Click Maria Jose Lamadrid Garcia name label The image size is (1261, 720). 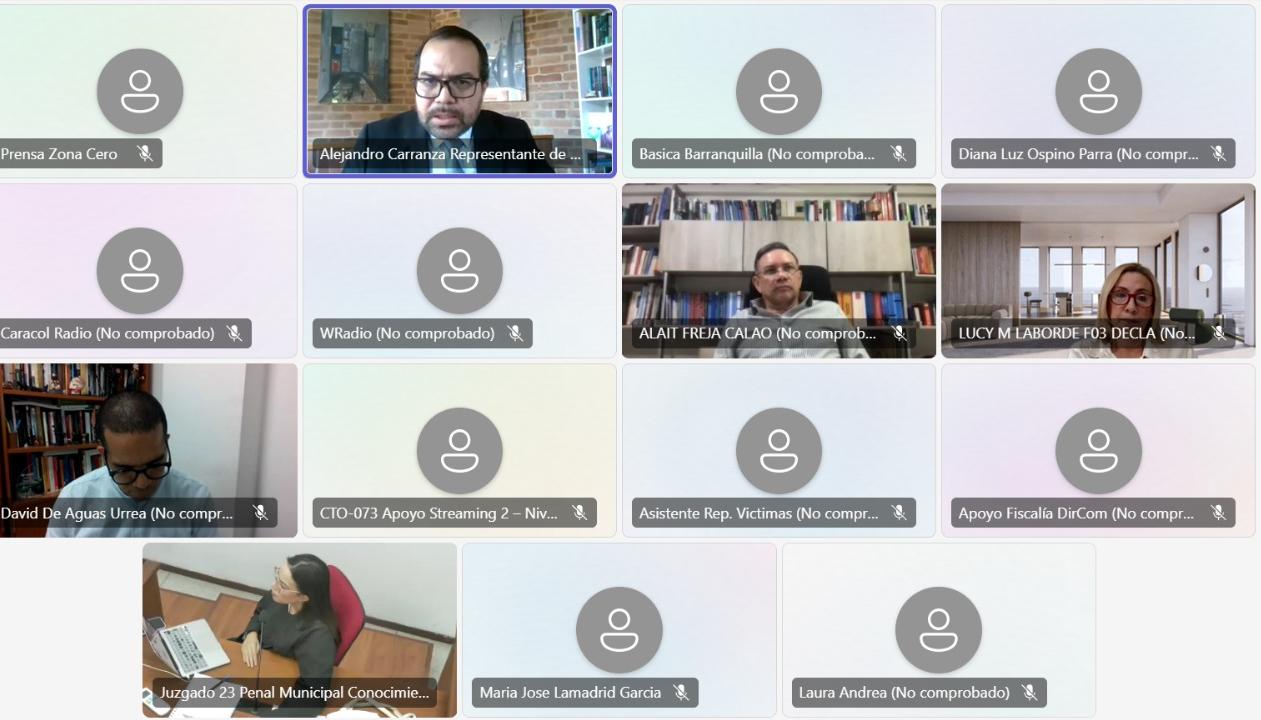(570, 692)
